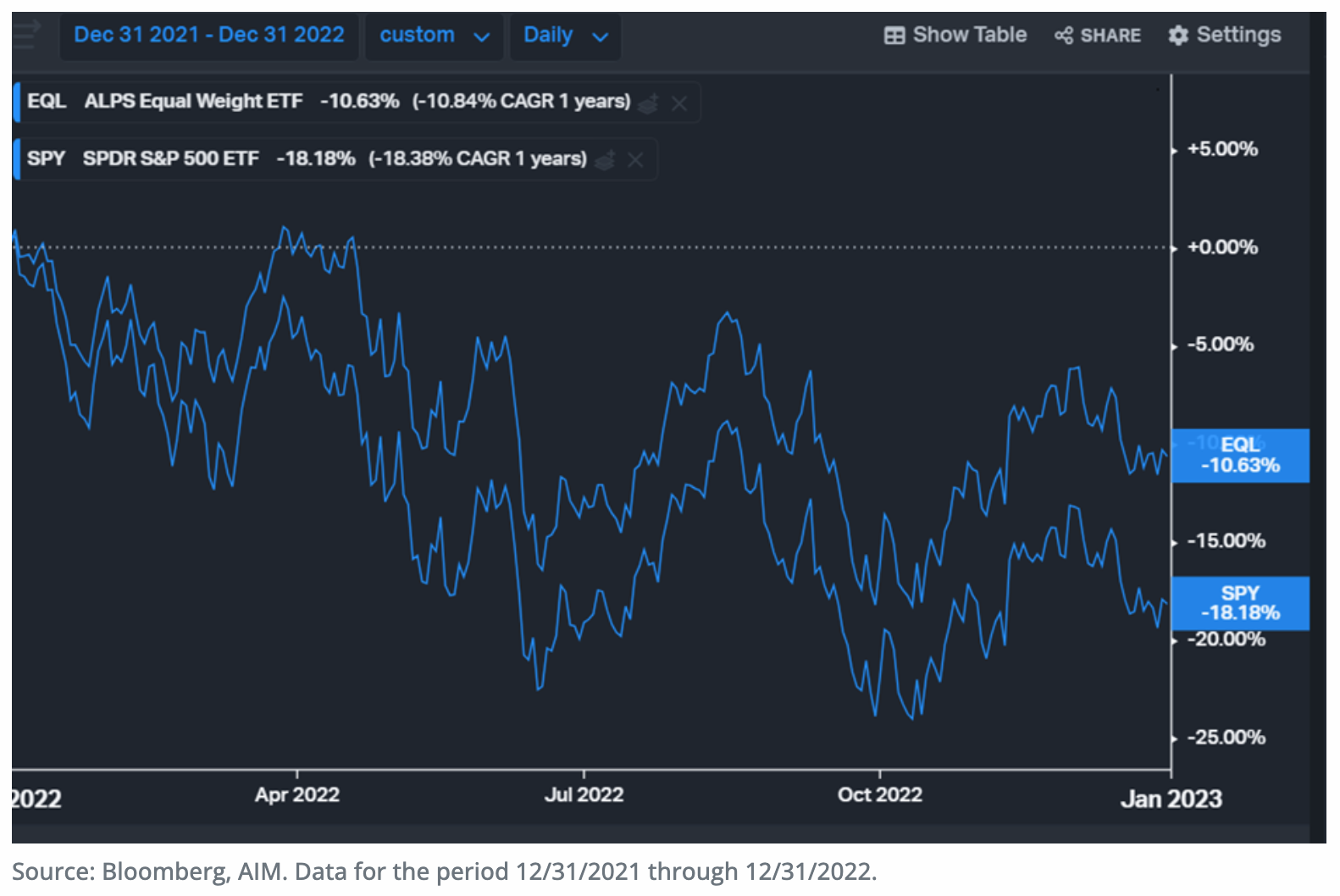Open the Daily interval dropdown

click(x=565, y=36)
